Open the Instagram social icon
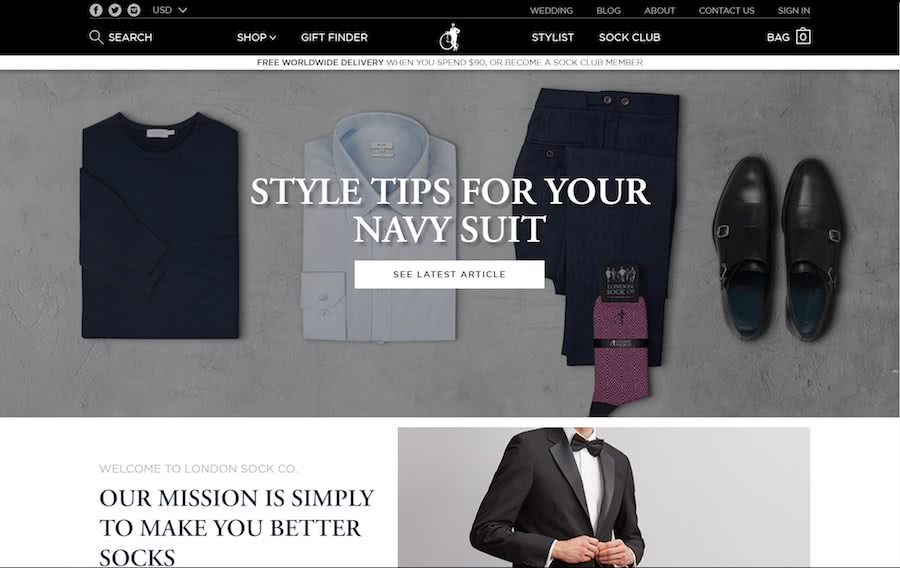This screenshot has width=900, height=568. (134, 10)
